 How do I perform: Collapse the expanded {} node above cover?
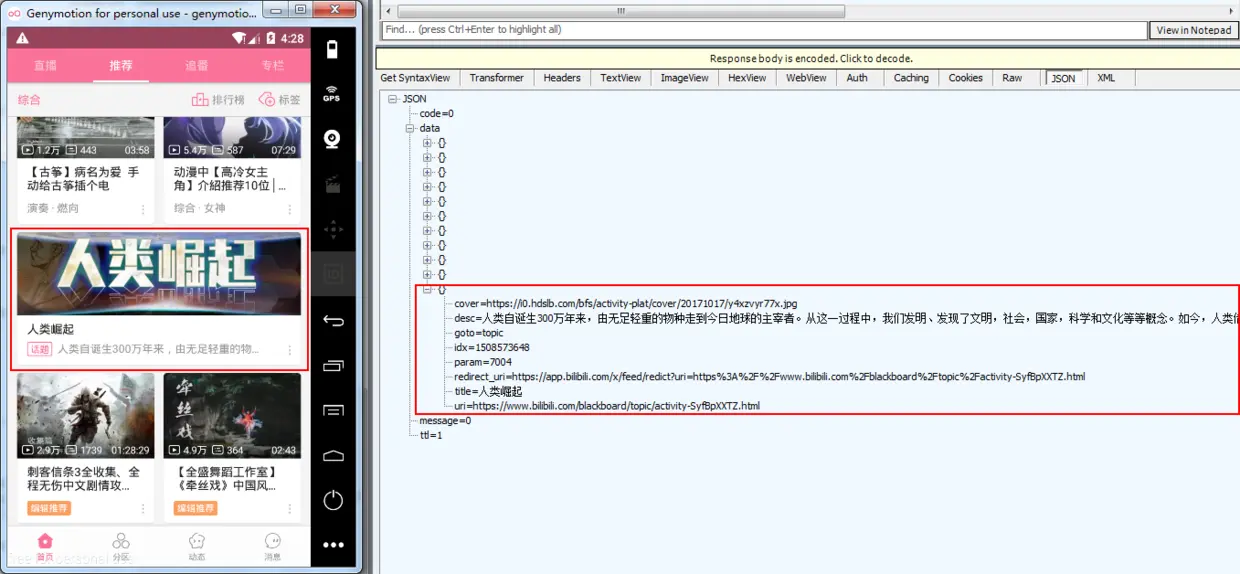click(427, 289)
